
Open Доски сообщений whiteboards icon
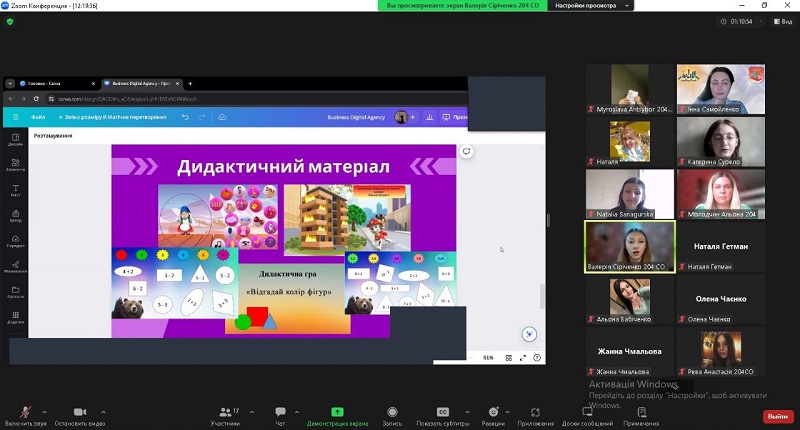[x=587, y=413]
